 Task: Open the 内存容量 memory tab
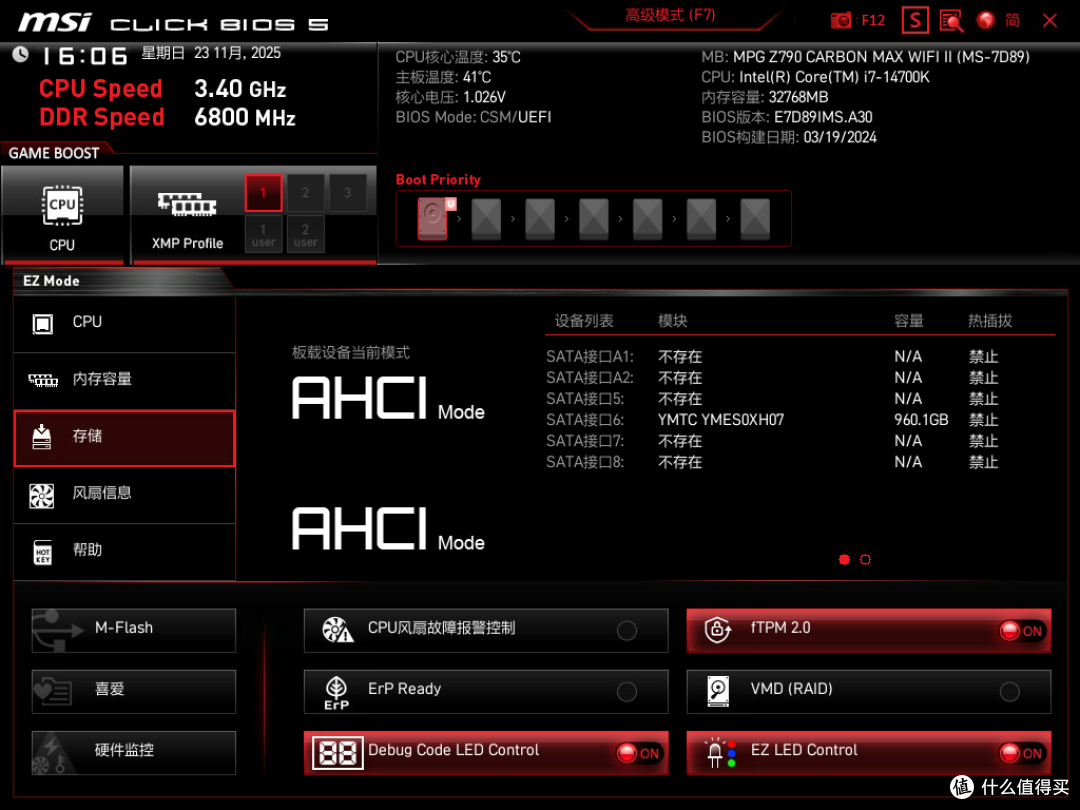(125, 380)
